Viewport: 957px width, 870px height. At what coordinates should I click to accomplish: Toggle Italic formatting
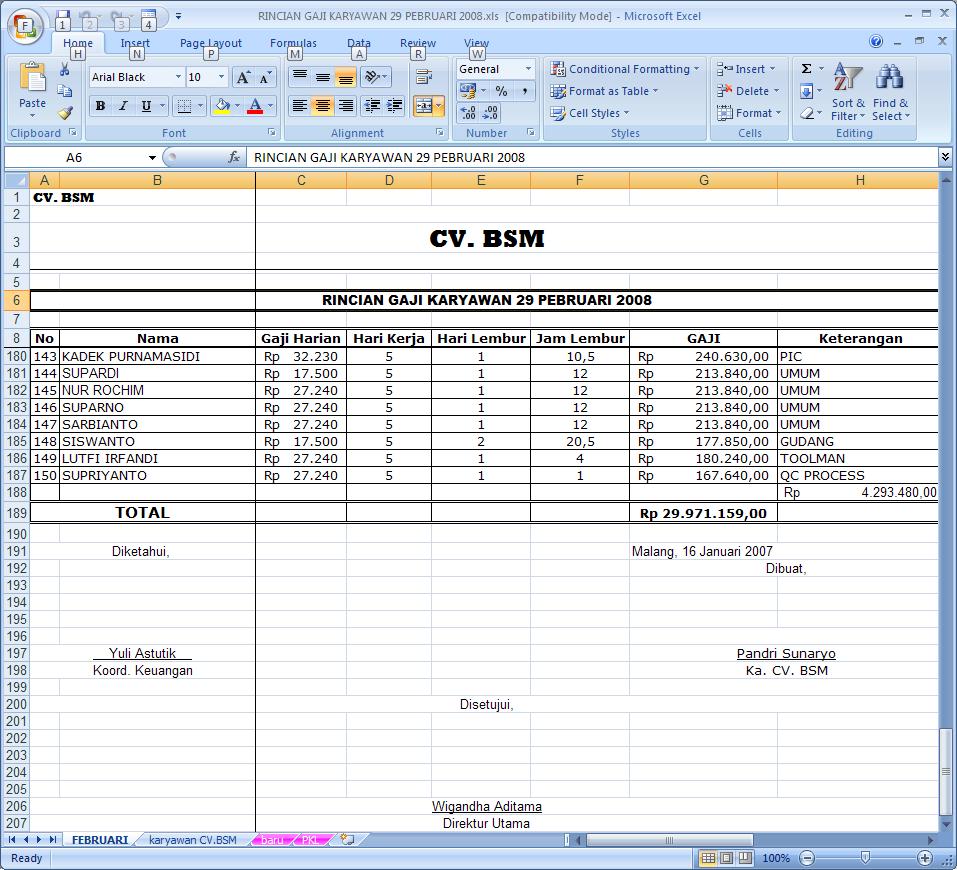coord(123,106)
